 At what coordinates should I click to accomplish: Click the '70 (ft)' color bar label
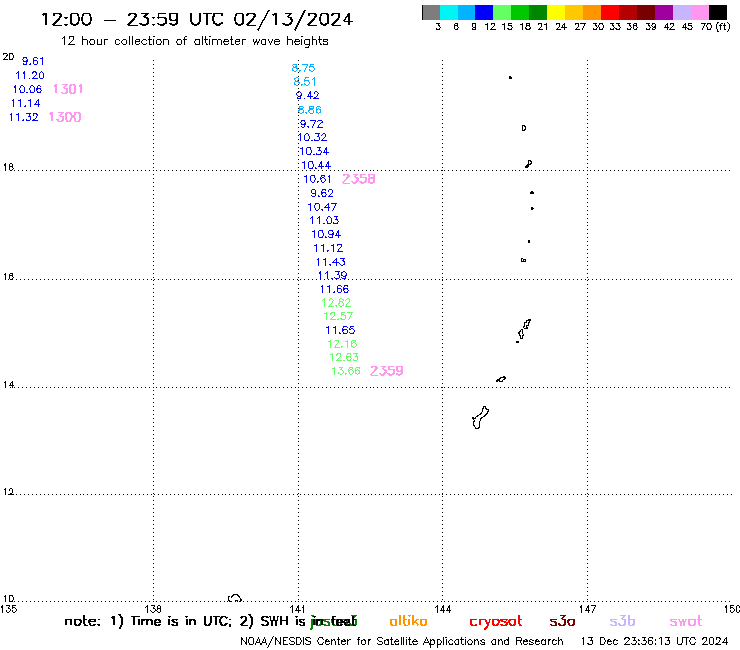pos(715,27)
